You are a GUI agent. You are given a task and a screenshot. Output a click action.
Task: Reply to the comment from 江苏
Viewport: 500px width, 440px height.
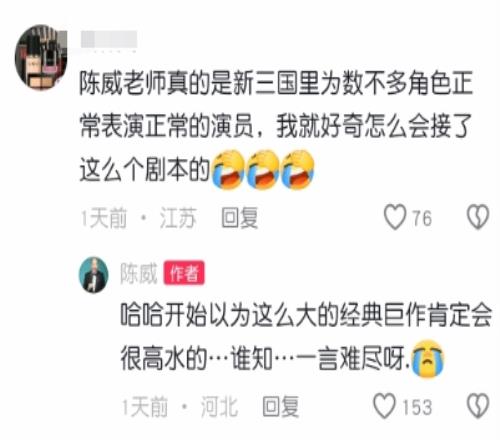(x=240, y=218)
